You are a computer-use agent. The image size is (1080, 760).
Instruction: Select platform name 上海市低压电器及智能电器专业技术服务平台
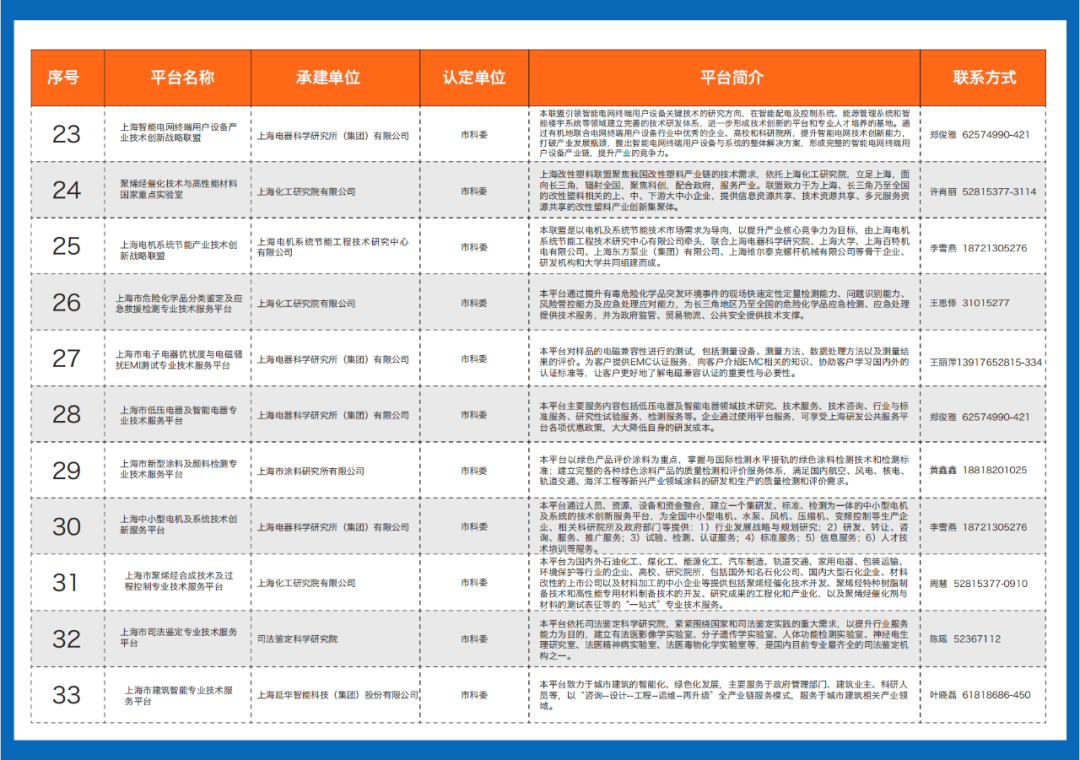[x=178, y=415]
